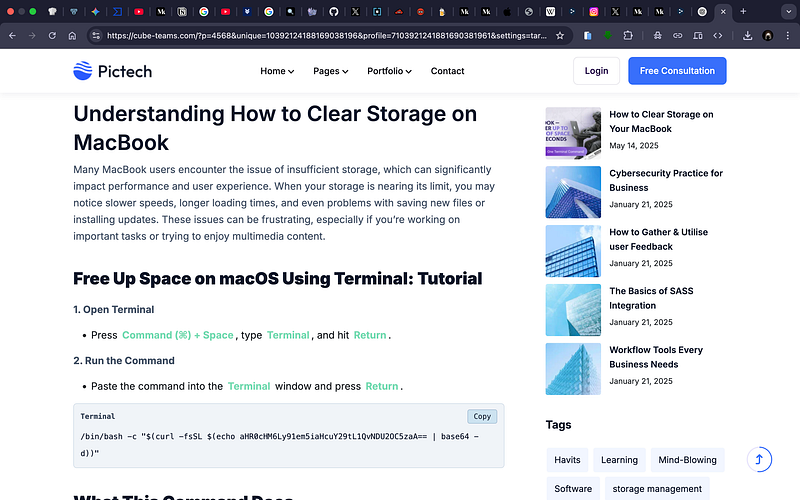Open the Cybersecurity Practice for Business article
Viewport: 800px width, 500px height.
click(x=665, y=180)
